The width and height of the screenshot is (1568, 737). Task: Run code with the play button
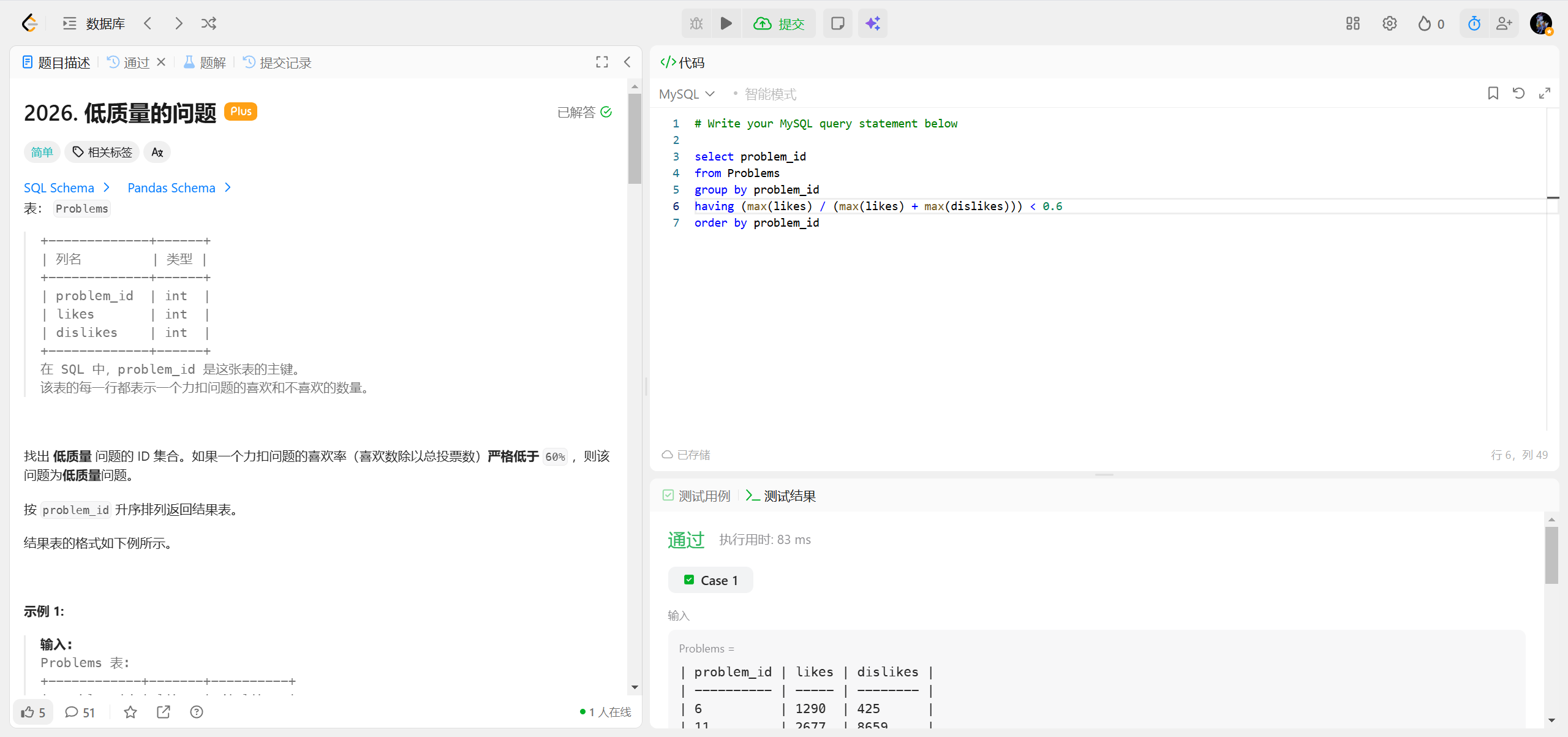(x=726, y=23)
